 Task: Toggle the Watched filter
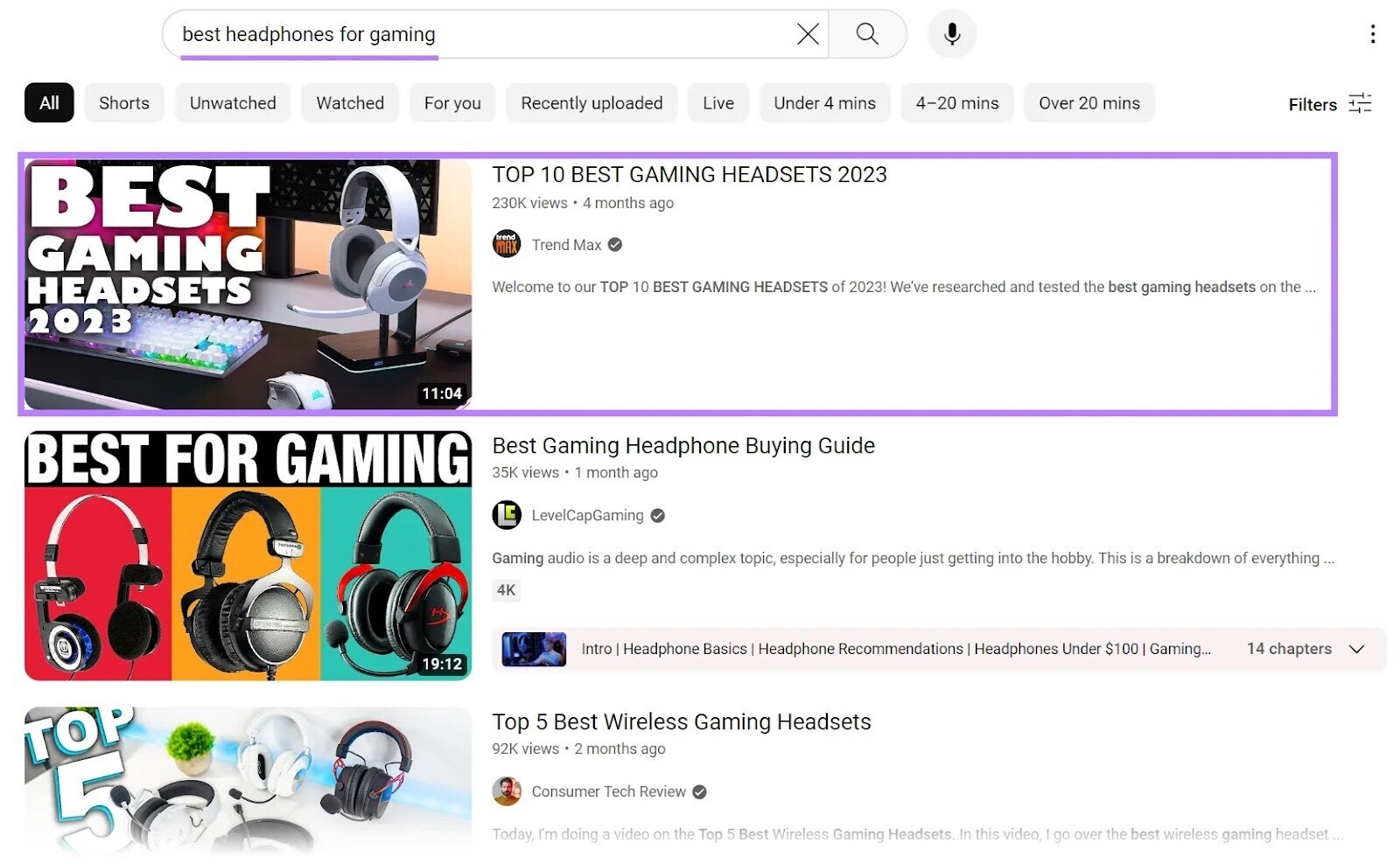(349, 102)
